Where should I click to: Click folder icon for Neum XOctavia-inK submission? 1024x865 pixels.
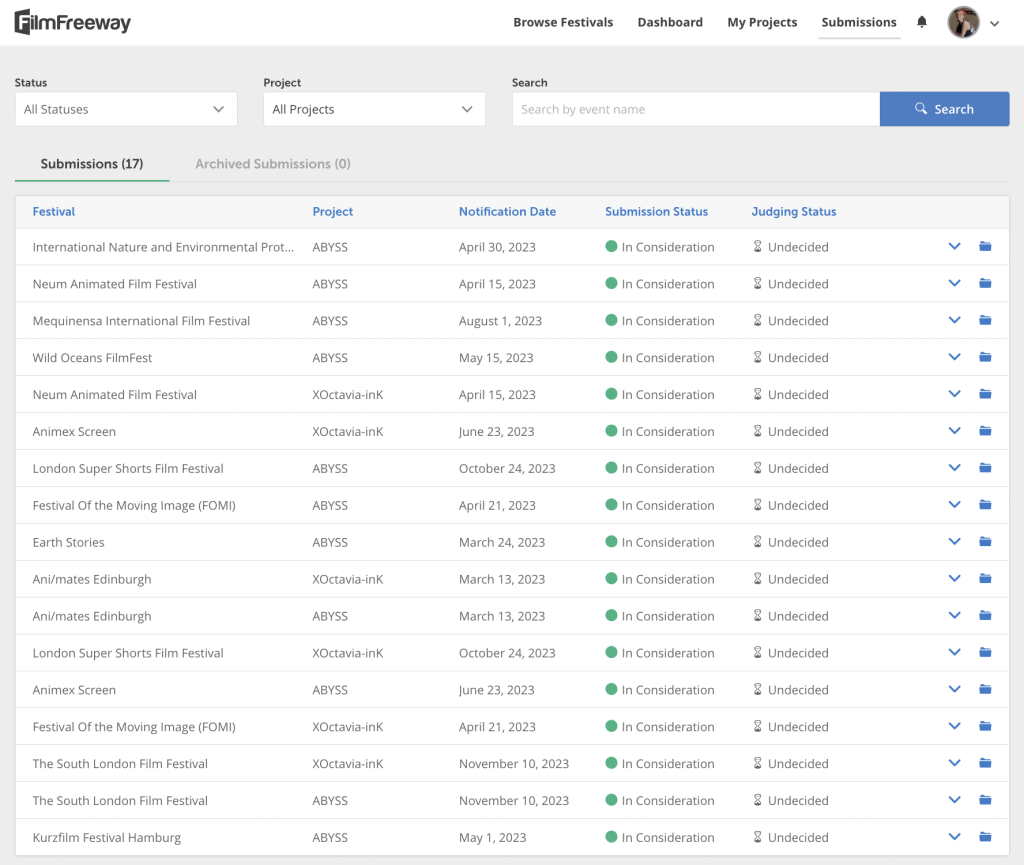pyautogui.click(x=985, y=394)
